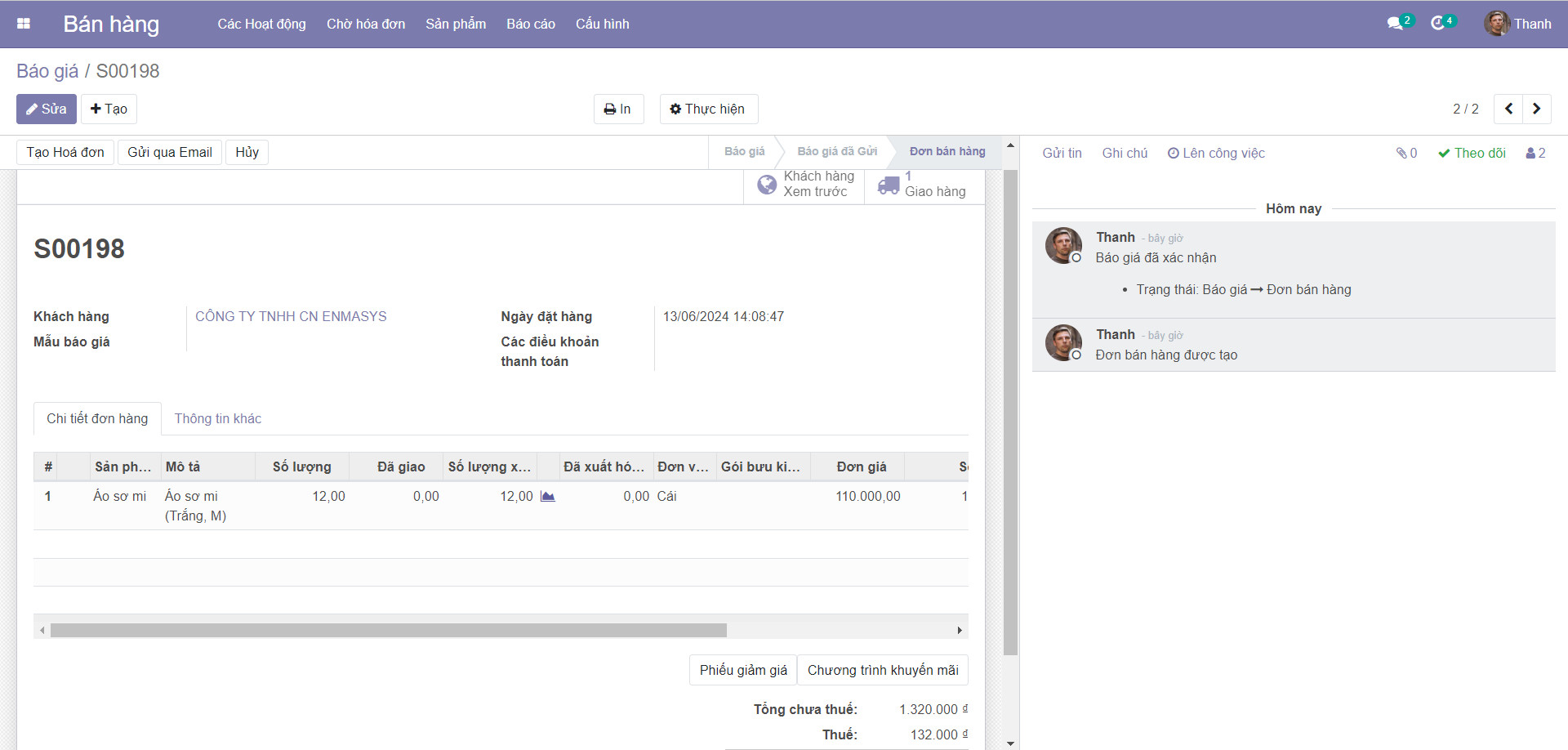Click the horizontal scrollbar of order lines
Image resolution: width=1568 pixels, height=750 pixels.
click(388, 631)
